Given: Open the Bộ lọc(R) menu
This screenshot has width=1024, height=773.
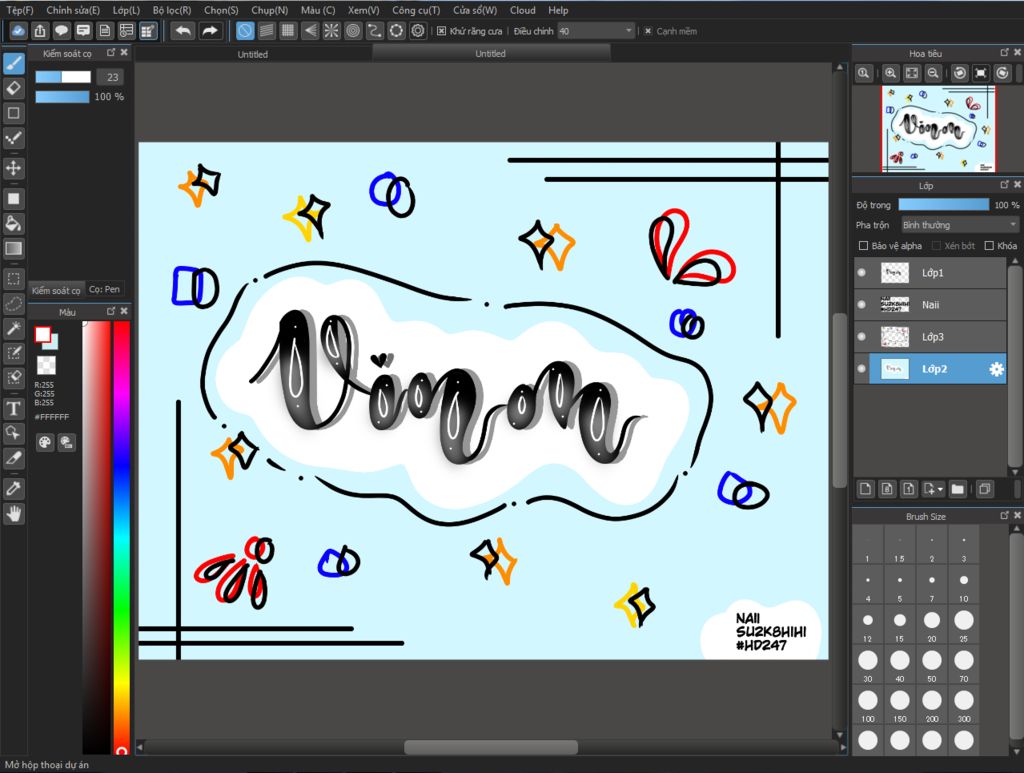Looking at the screenshot, I should click(171, 10).
